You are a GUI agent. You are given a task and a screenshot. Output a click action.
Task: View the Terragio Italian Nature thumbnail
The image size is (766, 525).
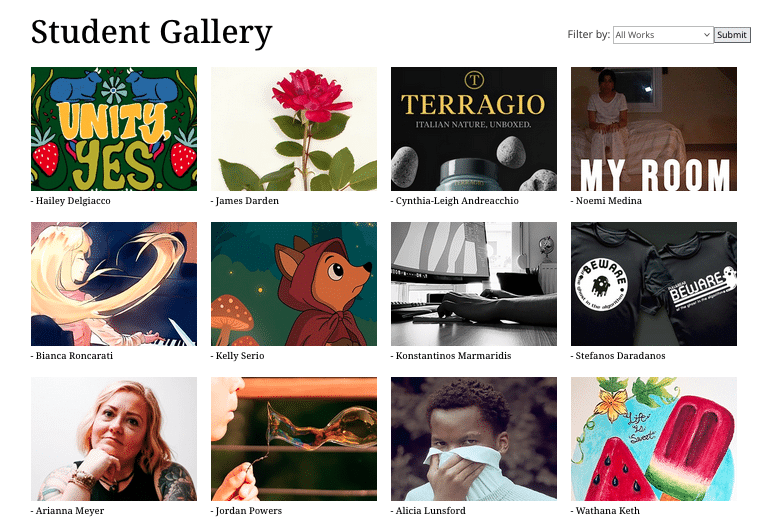click(x=474, y=129)
